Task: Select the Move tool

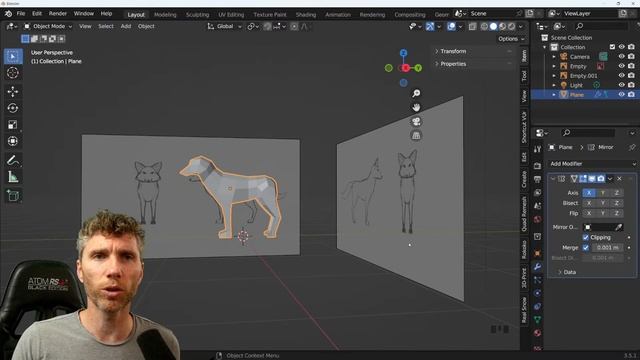Action: [13, 91]
